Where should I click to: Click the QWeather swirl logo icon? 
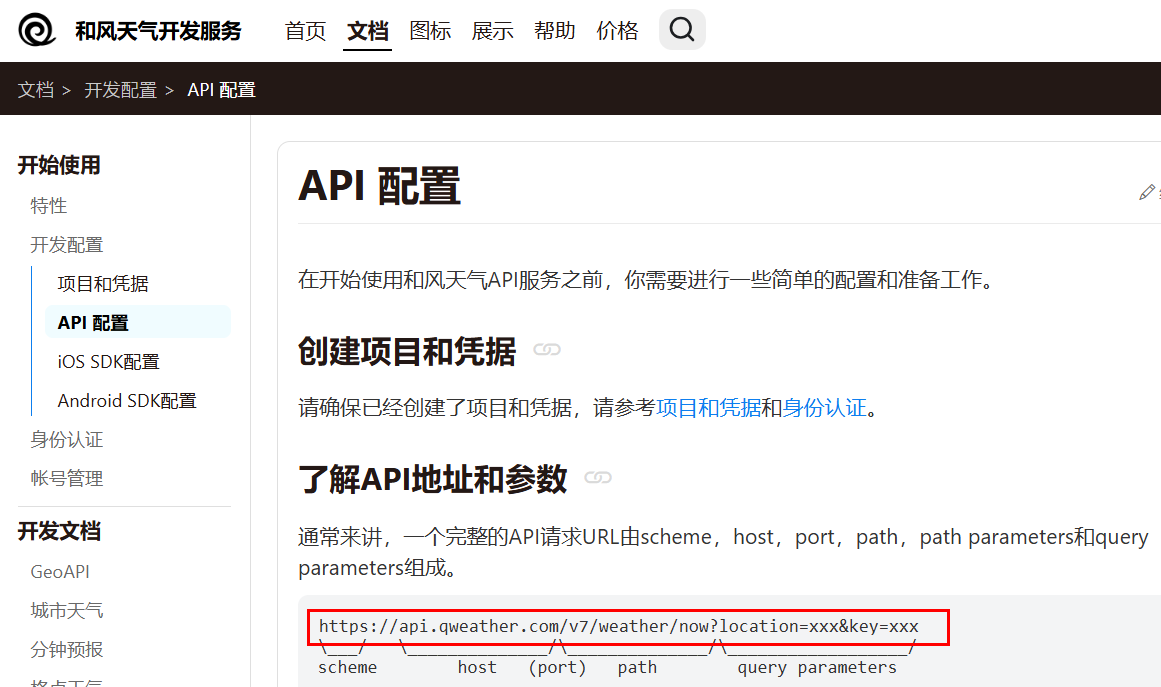tap(37, 30)
